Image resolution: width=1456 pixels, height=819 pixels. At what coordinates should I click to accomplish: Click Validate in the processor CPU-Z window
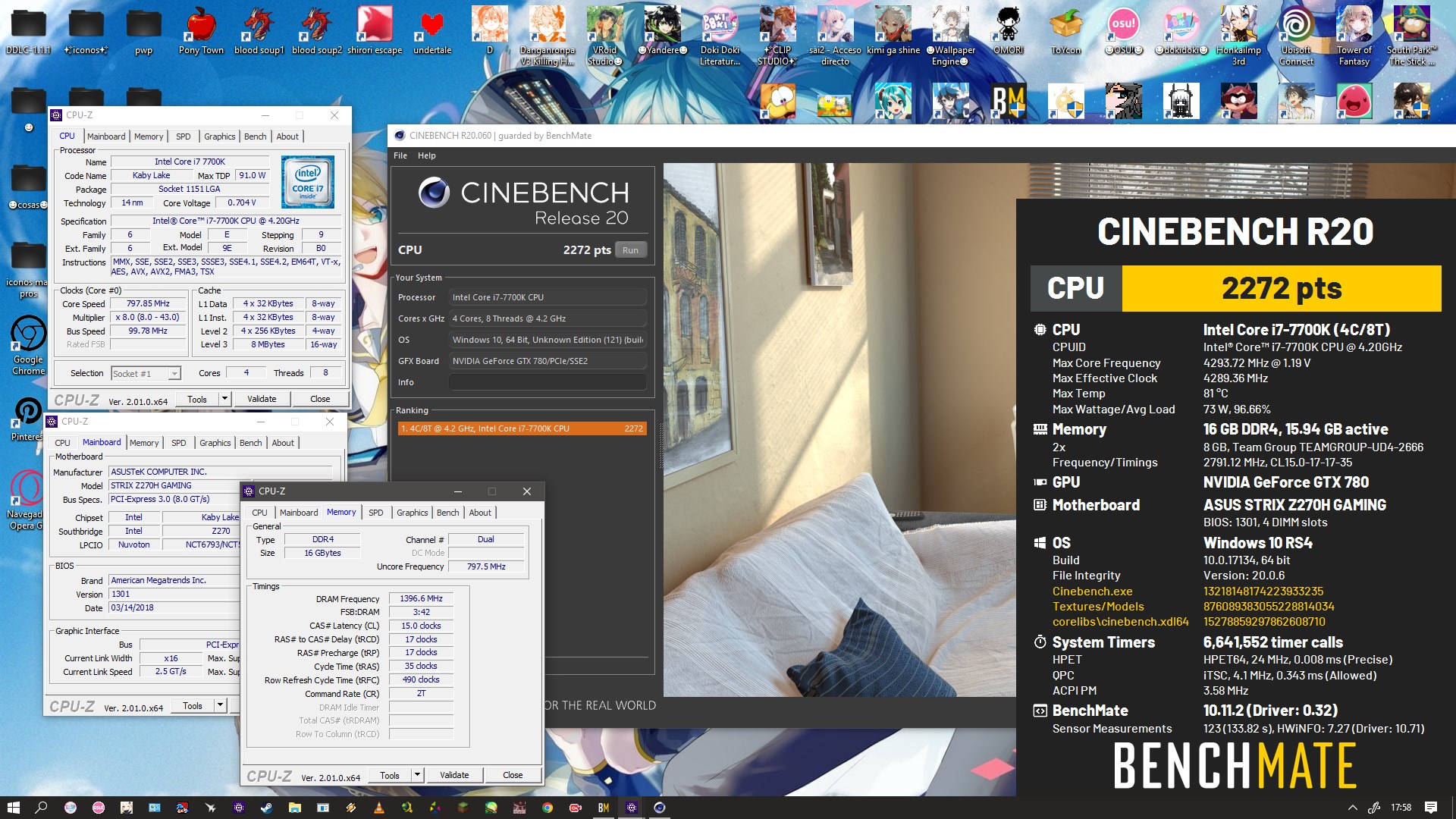click(262, 399)
